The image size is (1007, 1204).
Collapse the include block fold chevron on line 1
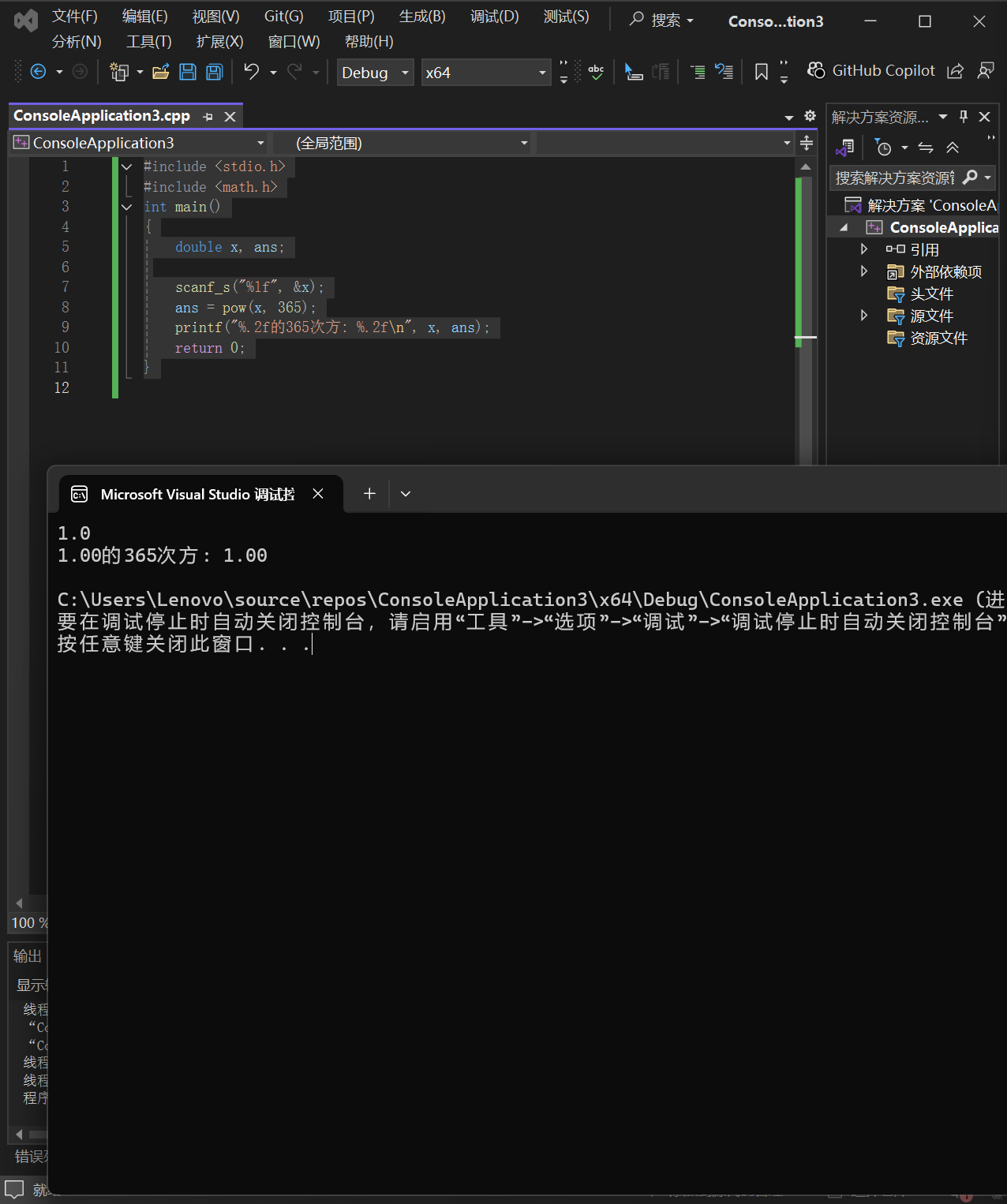point(127,166)
